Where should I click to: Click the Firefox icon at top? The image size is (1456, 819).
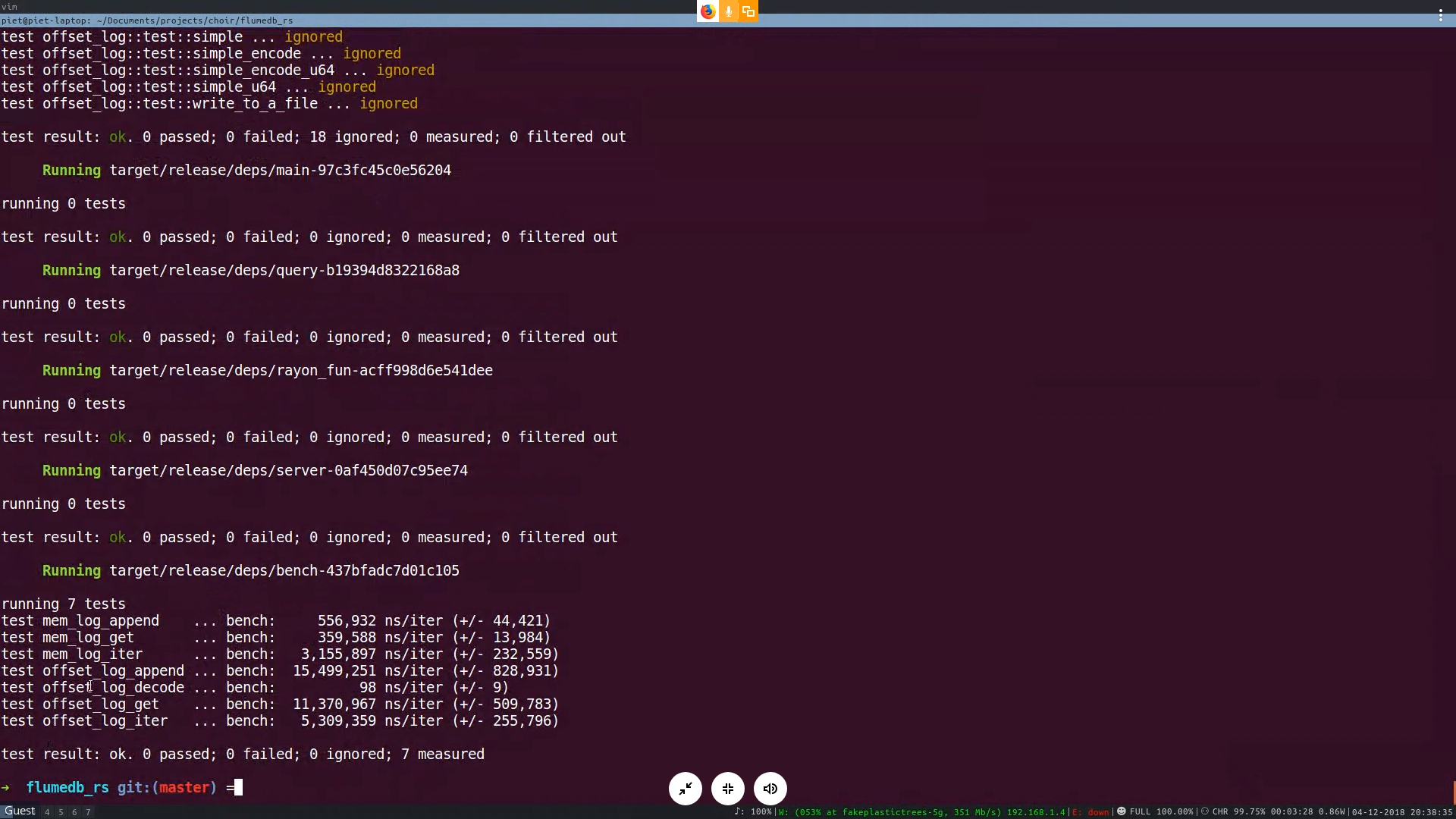click(708, 11)
